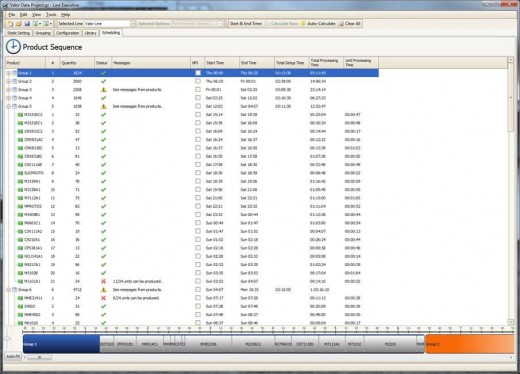Click the green product icon in product row 12 of Group 5
This screenshot has width=520, height=374.
click(20, 206)
